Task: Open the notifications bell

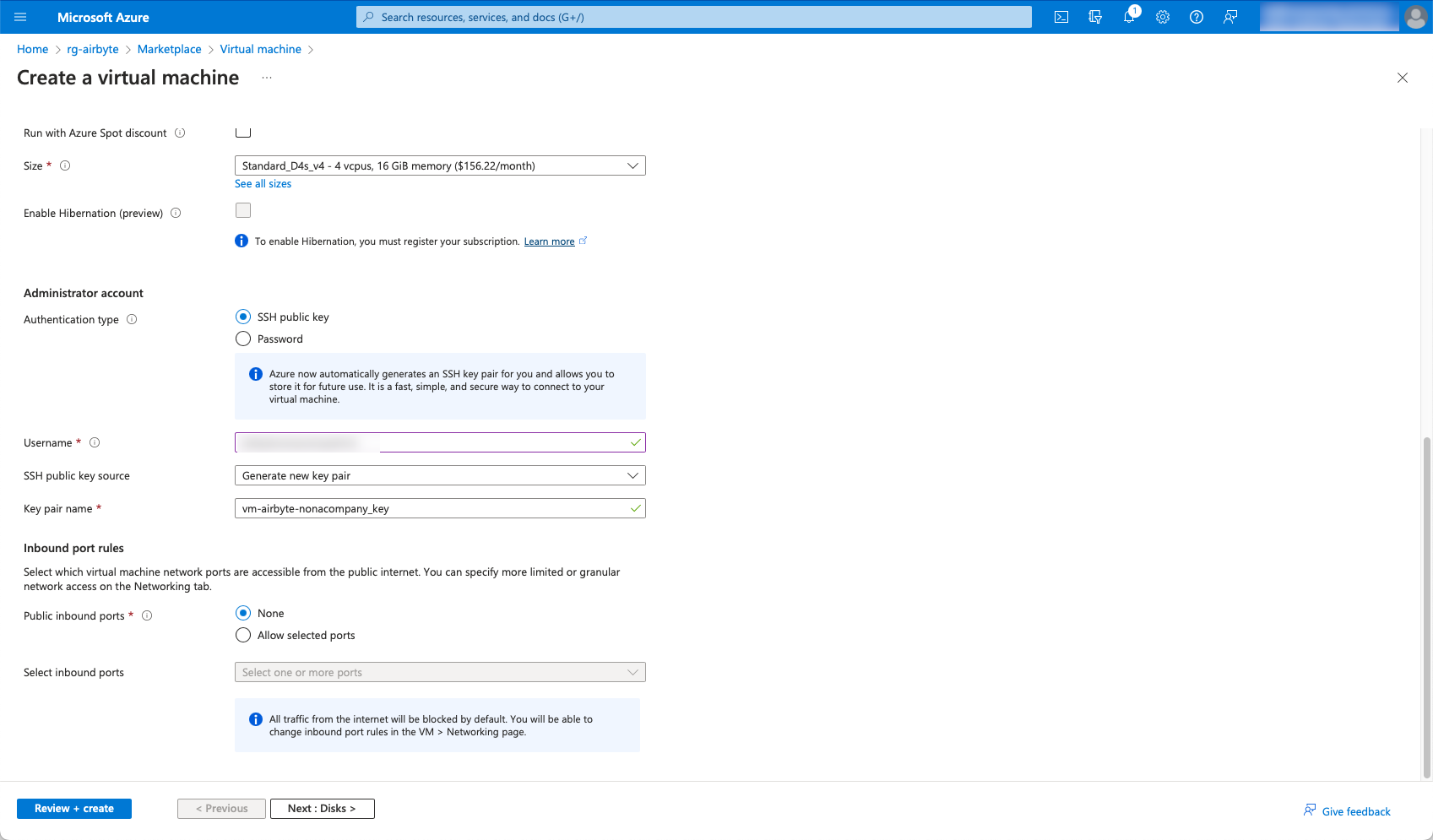Action: pos(1129,17)
